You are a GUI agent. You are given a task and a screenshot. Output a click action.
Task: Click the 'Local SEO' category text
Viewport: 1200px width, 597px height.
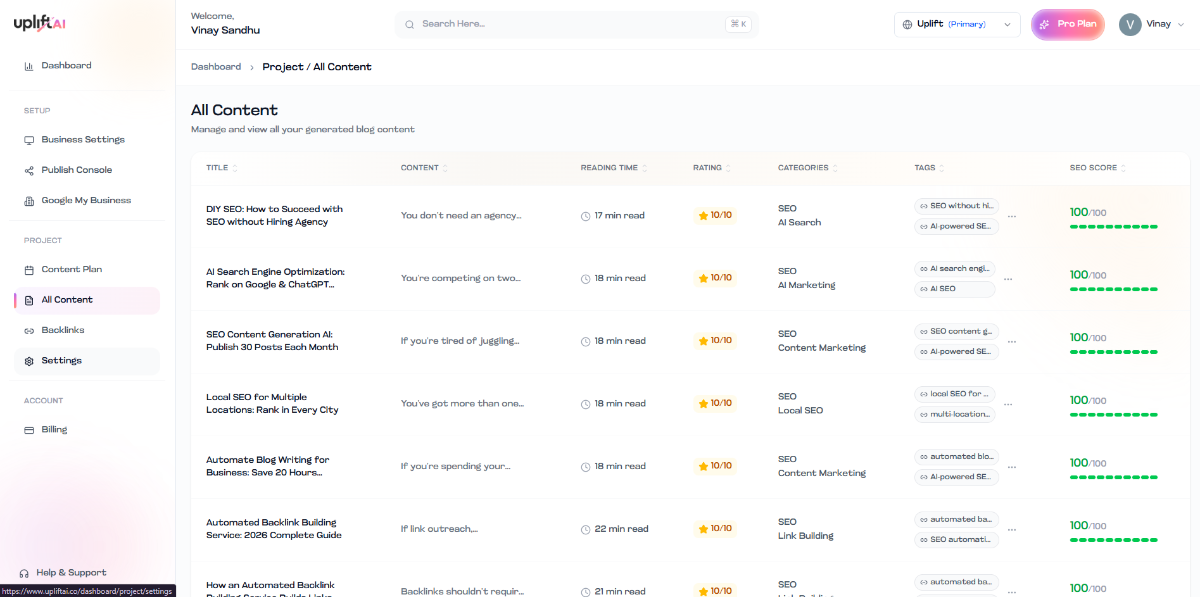tap(801, 411)
